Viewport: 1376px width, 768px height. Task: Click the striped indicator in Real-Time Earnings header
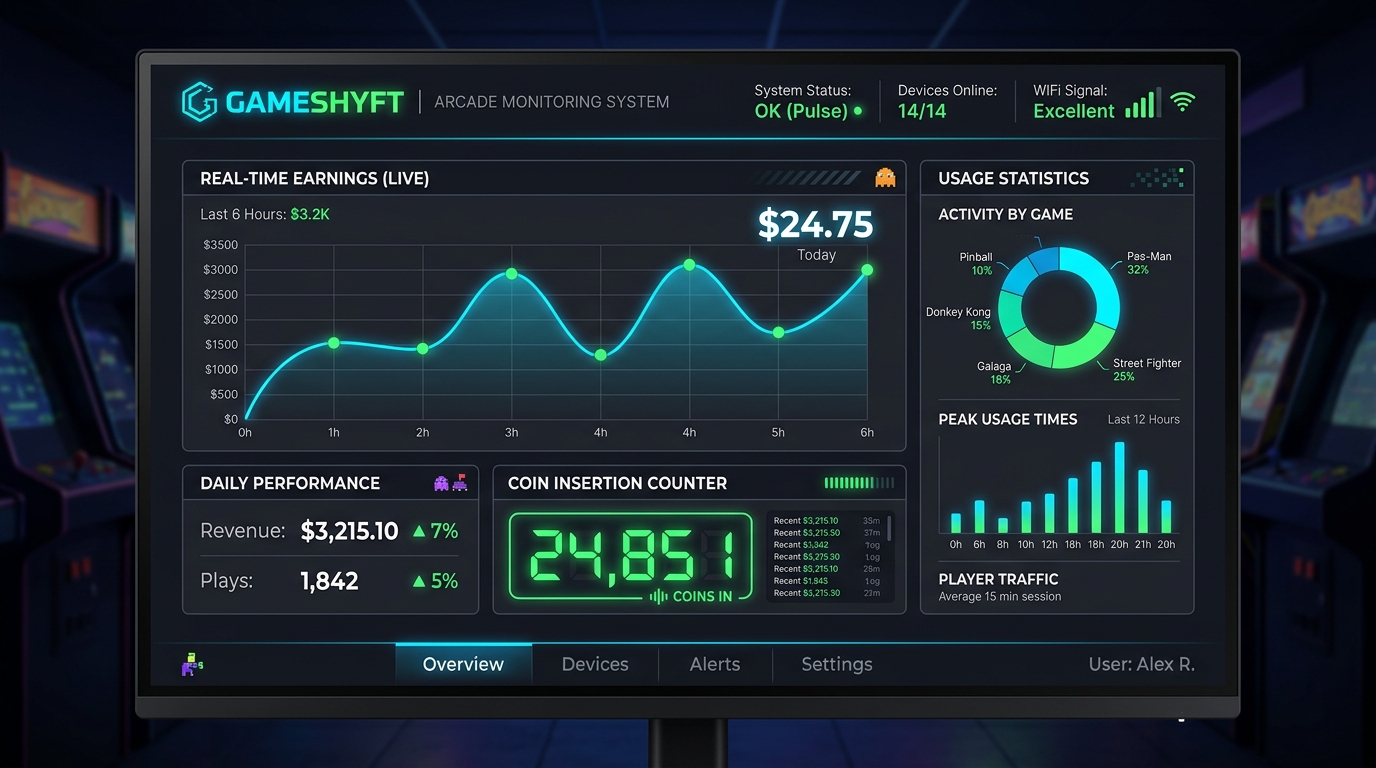[x=807, y=178]
